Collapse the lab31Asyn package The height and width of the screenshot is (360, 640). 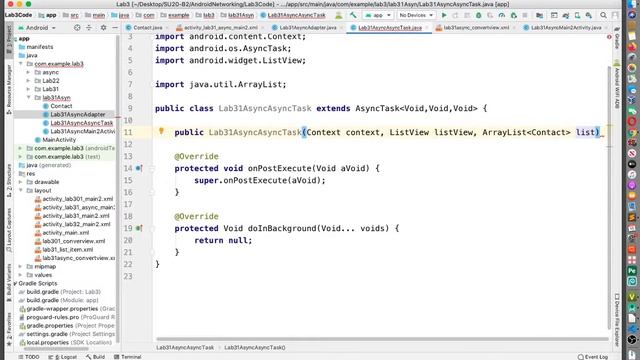click(29, 98)
